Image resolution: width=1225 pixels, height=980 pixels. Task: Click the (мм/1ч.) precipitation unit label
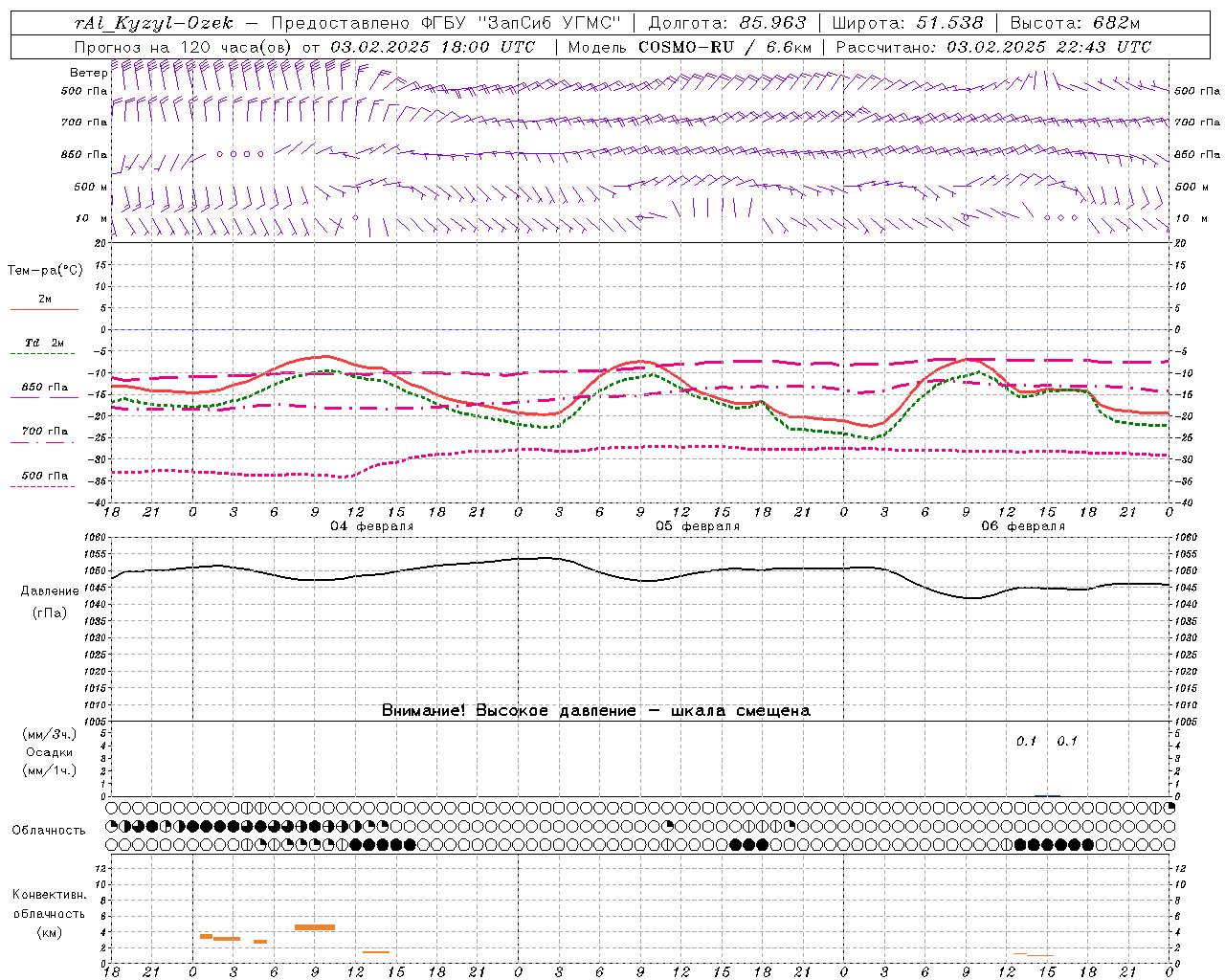click(50, 770)
